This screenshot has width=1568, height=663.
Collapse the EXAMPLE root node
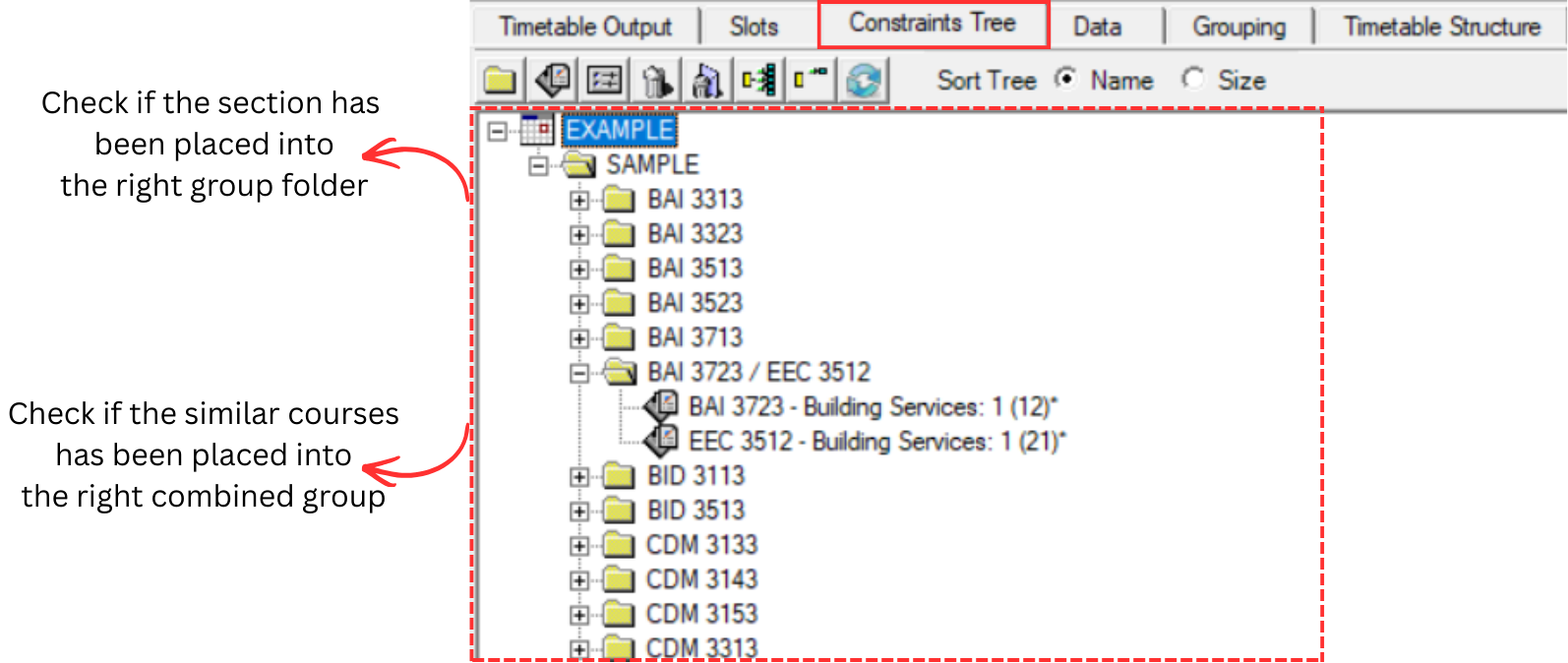[x=498, y=130]
